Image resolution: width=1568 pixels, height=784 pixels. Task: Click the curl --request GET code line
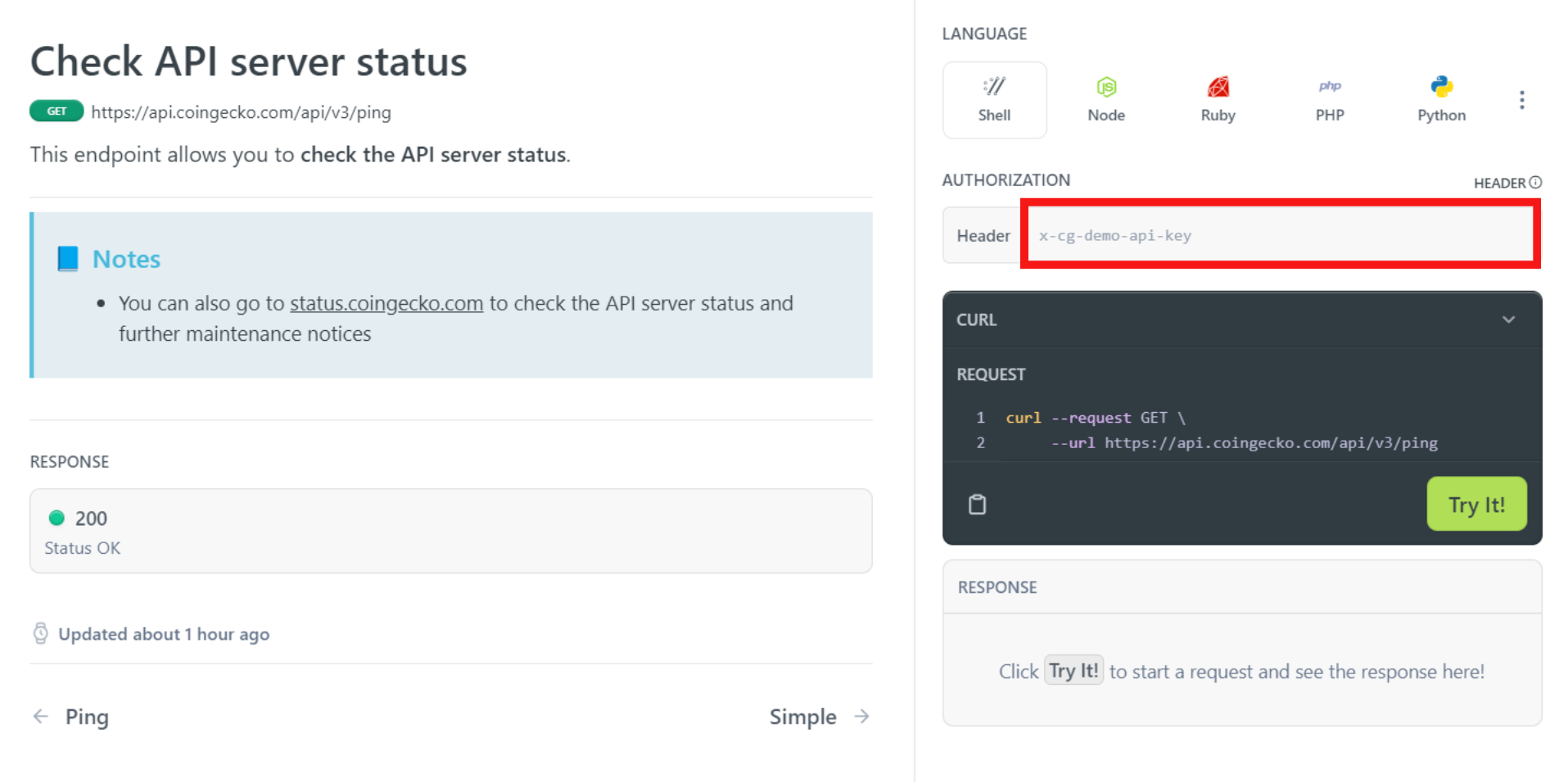pos(1096,418)
